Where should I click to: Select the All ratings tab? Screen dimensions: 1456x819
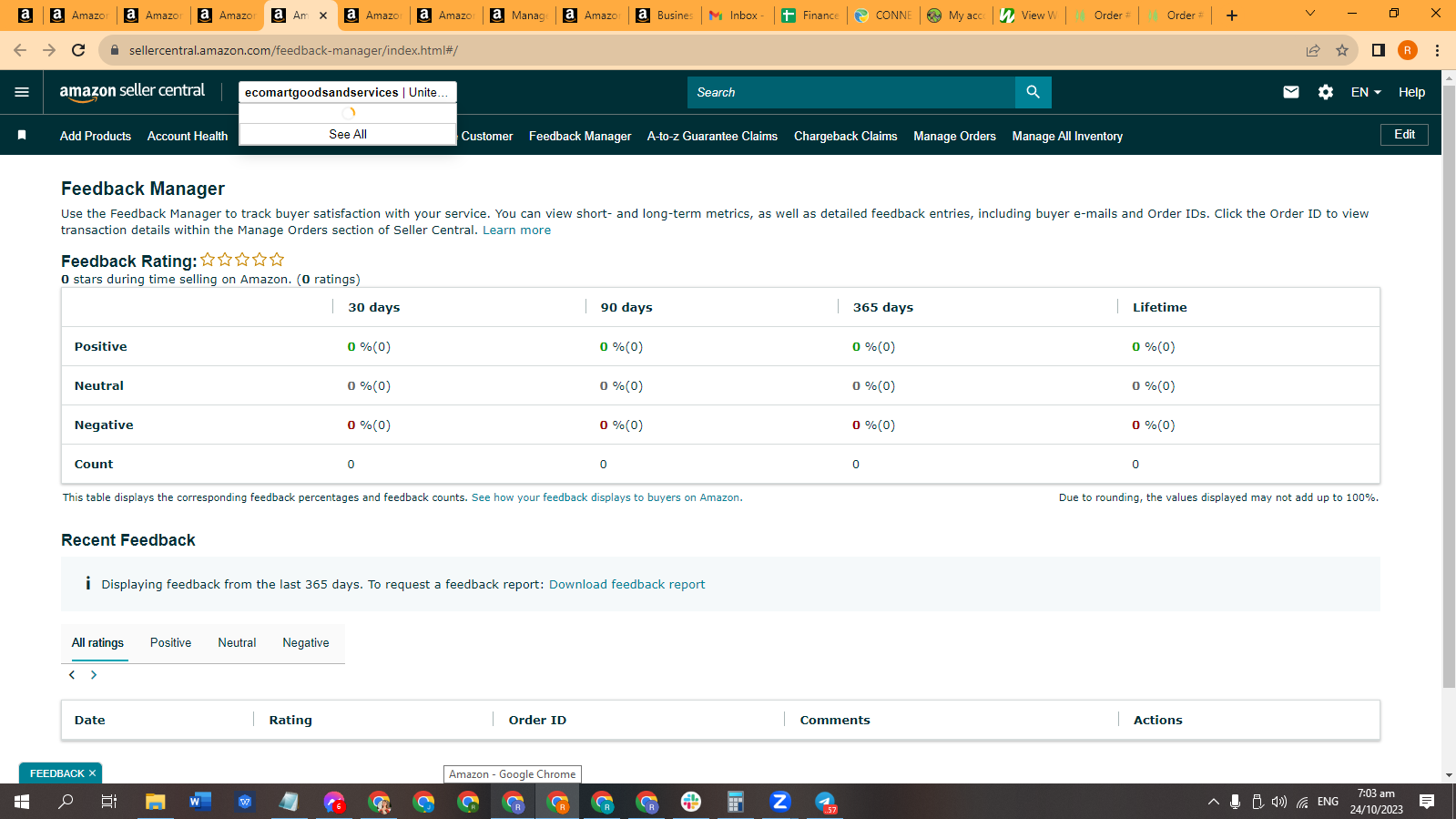point(97,642)
